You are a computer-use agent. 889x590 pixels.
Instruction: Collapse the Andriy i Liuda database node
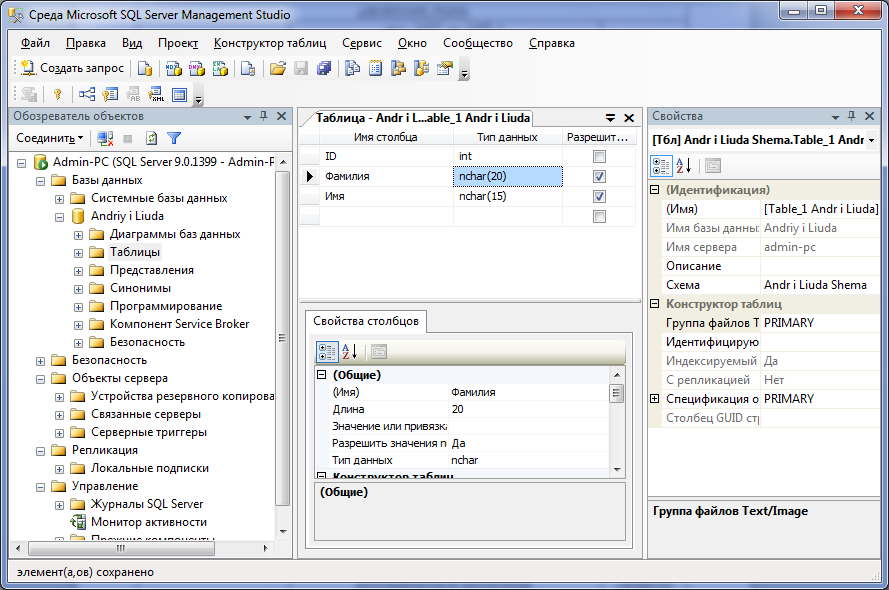click(60, 218)
